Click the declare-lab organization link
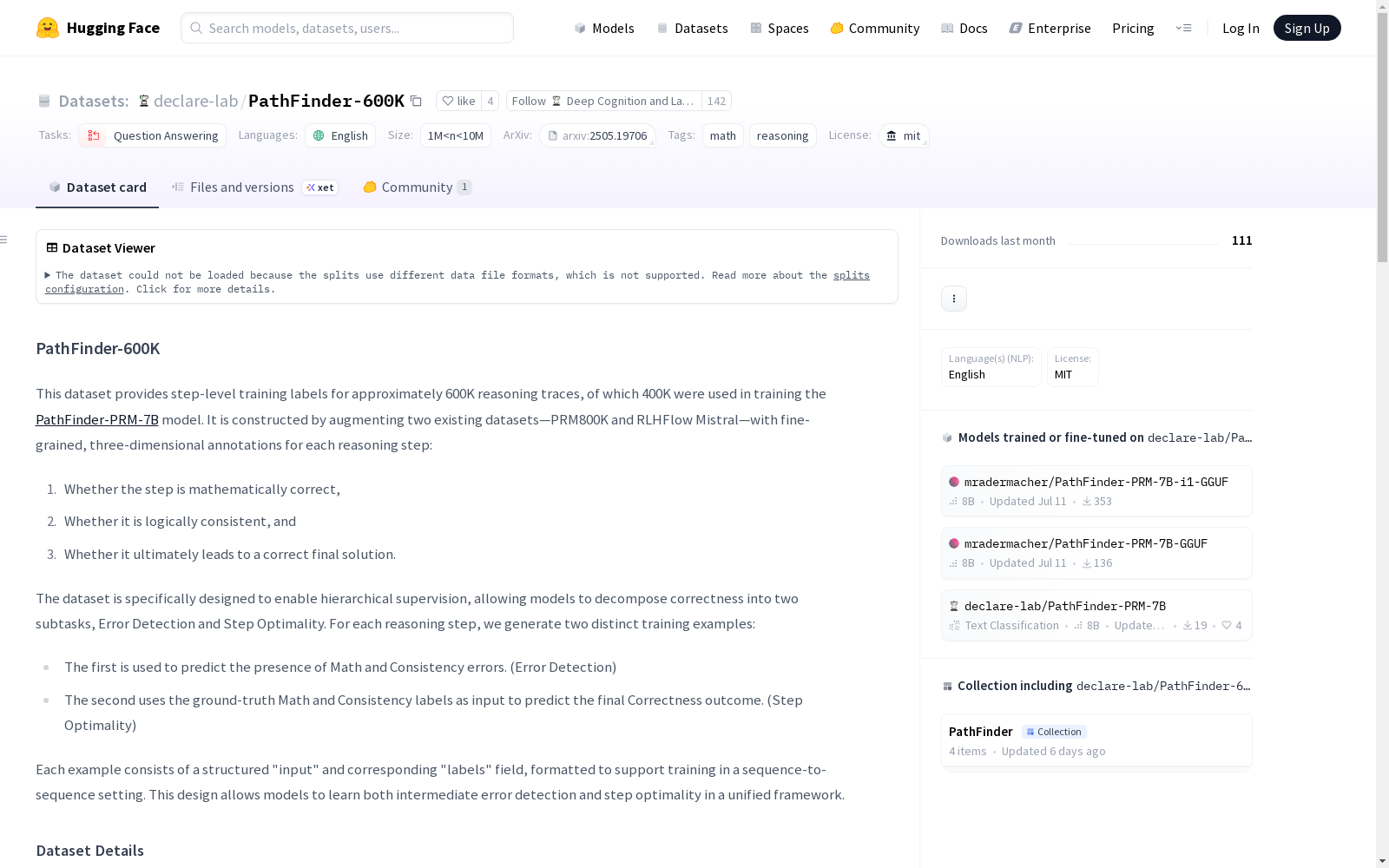 [x=195, y=101]
